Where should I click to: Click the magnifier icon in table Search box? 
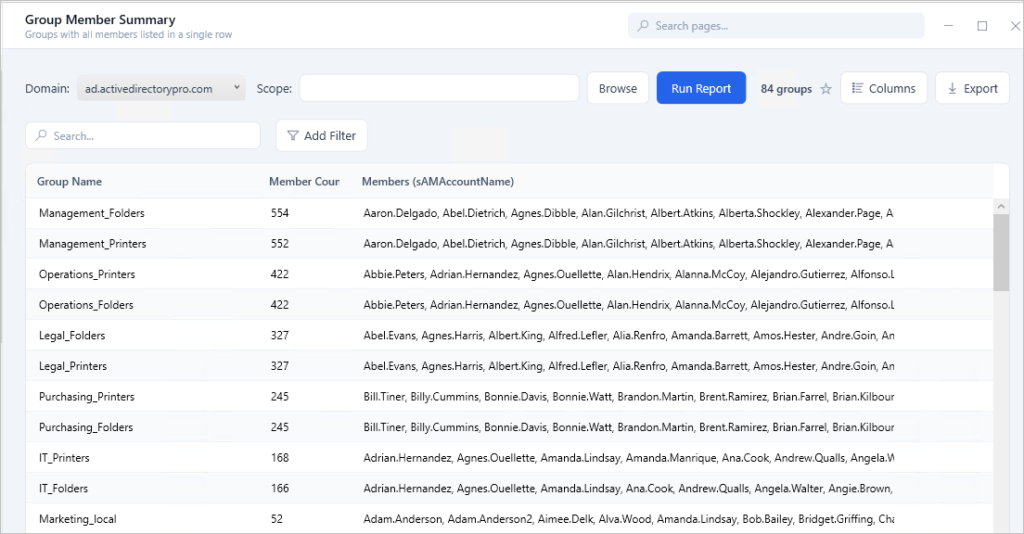(x=41, y=135)
